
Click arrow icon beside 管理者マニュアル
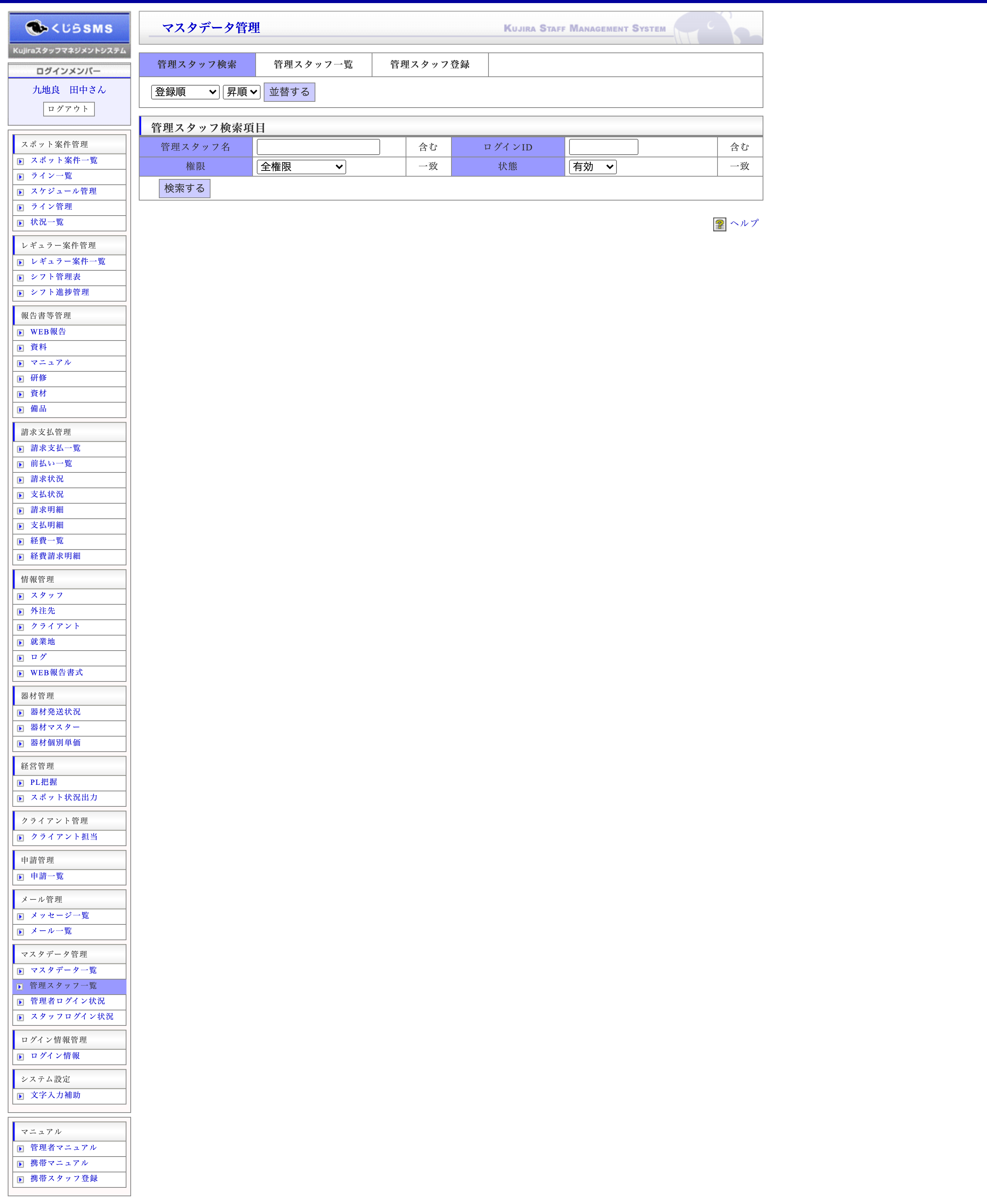(20, 1149)
